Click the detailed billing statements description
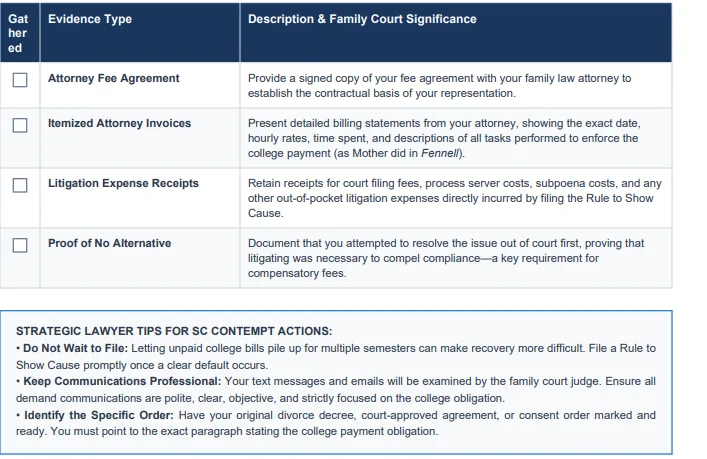The width and height of the screenshot is (707, 459). 444,138
